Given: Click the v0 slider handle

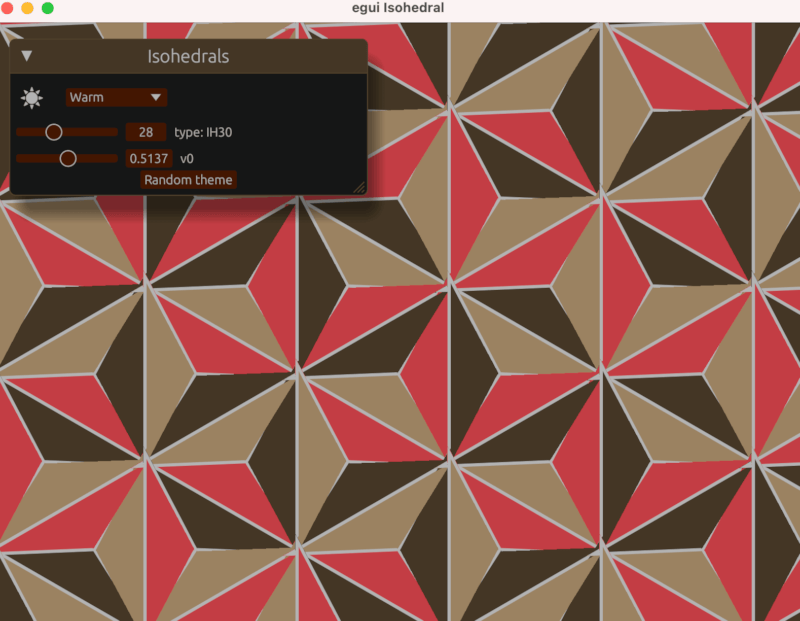Looking at the screenshot, I should 68,158.
